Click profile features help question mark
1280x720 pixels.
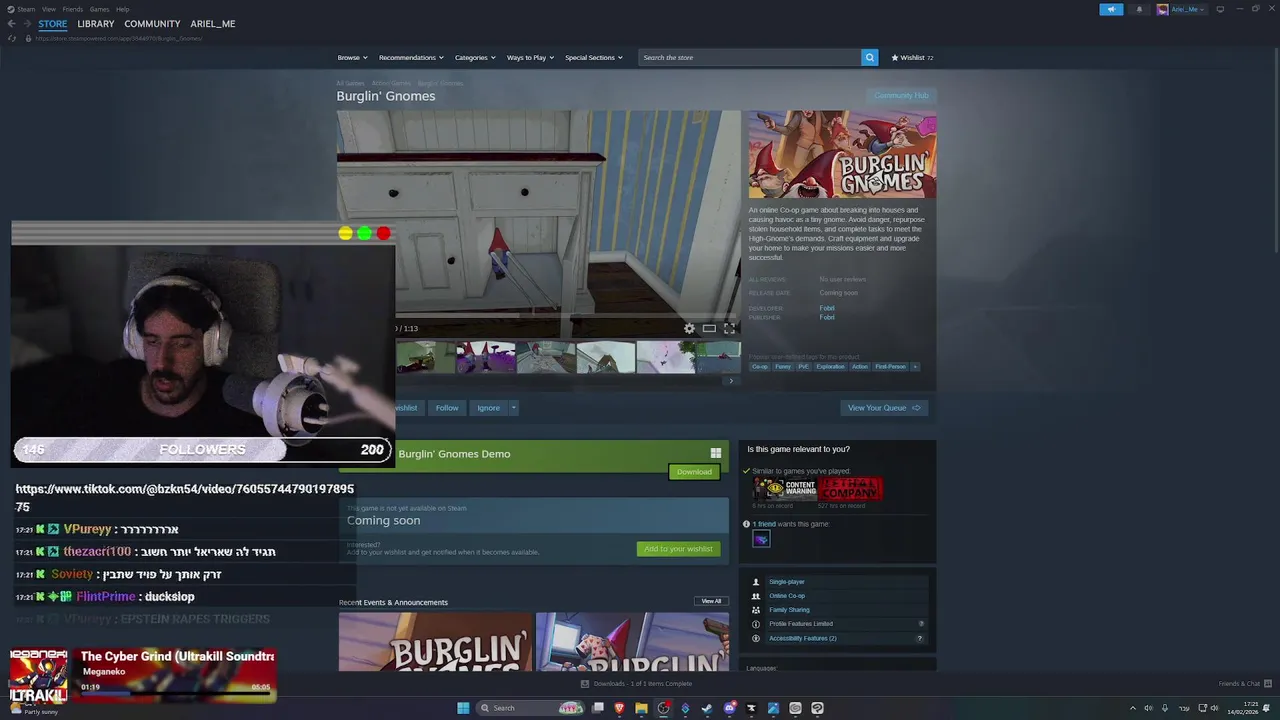pos(921,624)
